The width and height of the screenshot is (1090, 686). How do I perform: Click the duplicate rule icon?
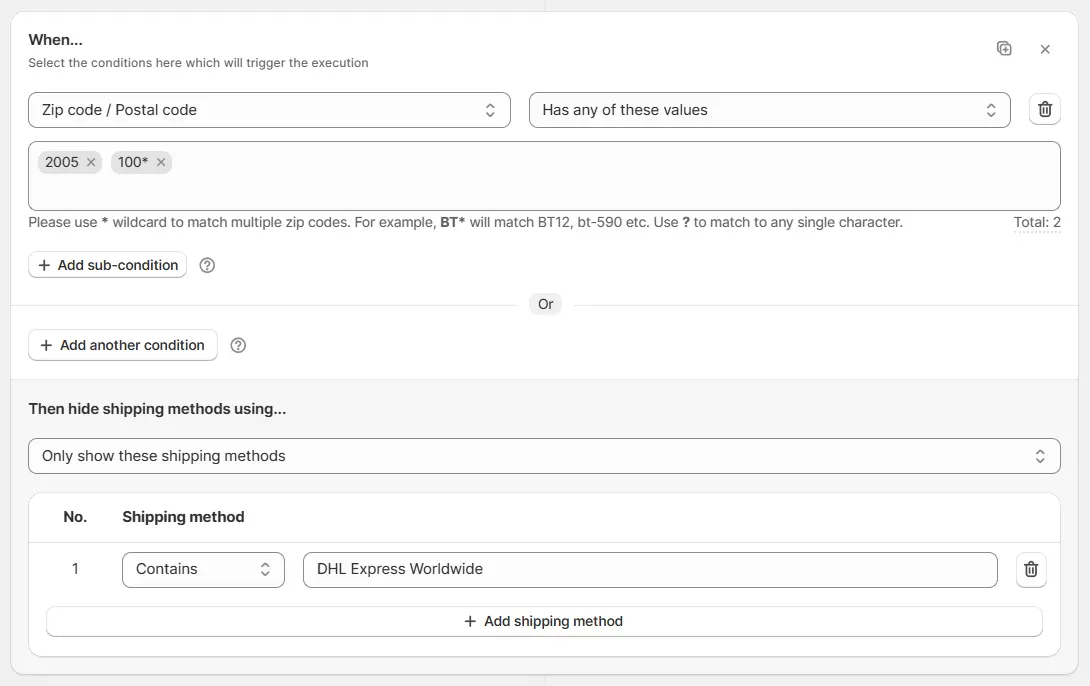(1004, 49)
